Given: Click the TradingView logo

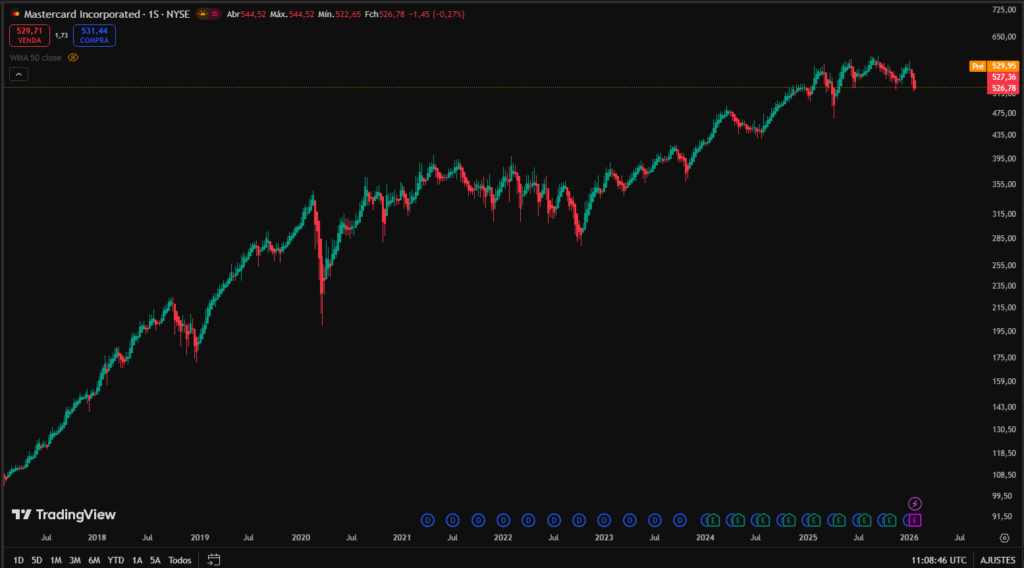Looking at the screenshot, I should (64, 514).
